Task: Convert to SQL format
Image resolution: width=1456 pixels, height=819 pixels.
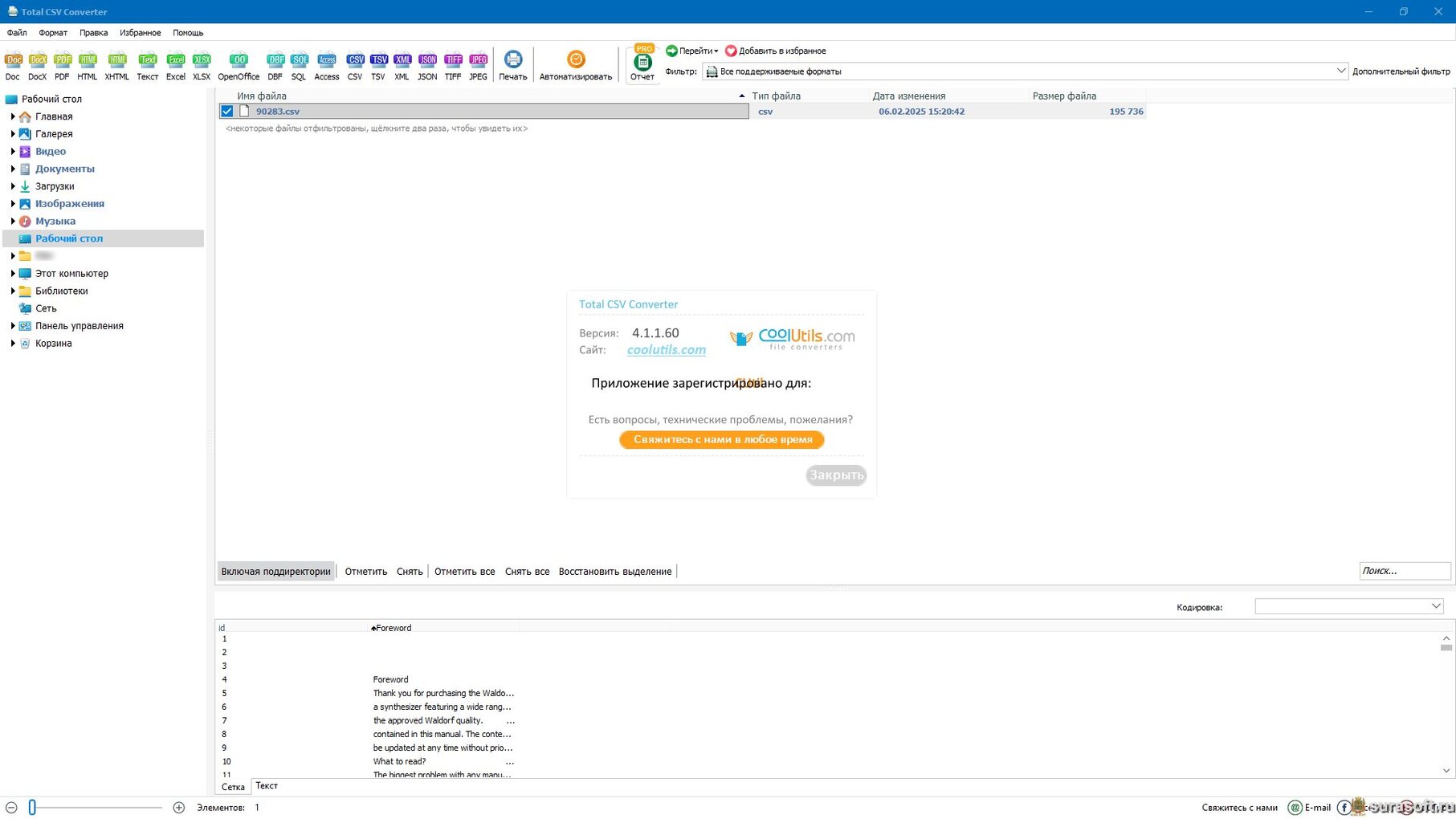Action: 299,66
